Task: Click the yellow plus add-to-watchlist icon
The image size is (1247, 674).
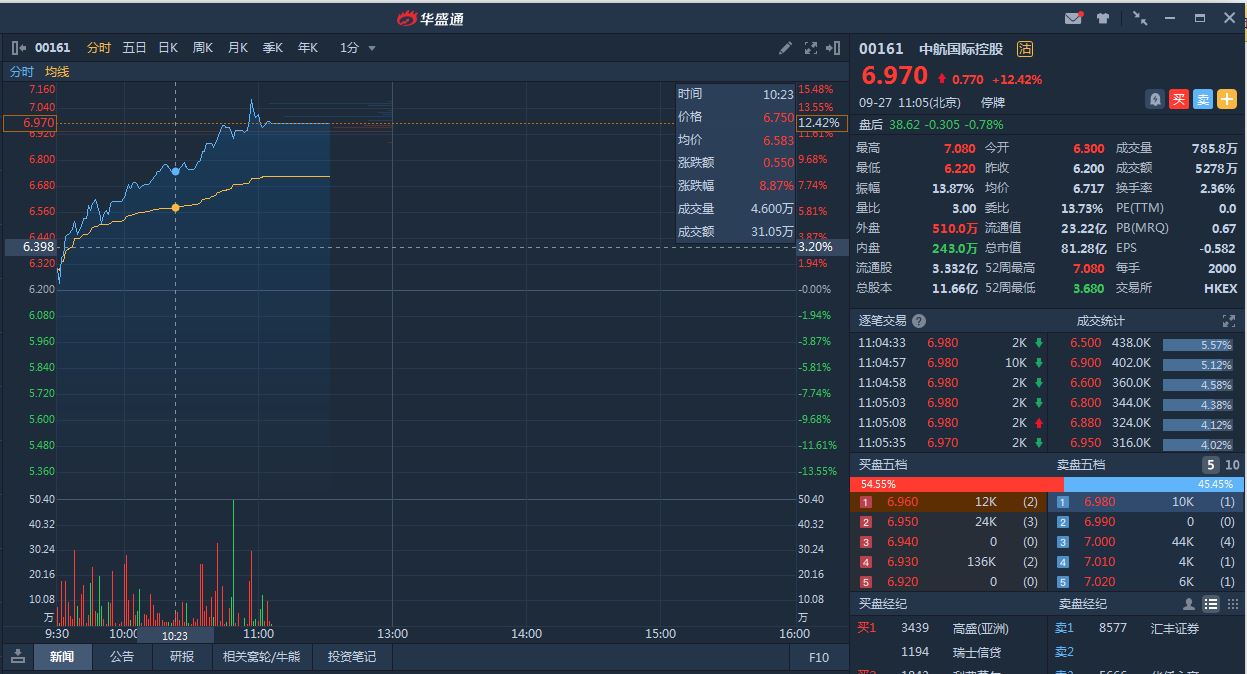Action: pyautogui.click(x=1227, y=99)
